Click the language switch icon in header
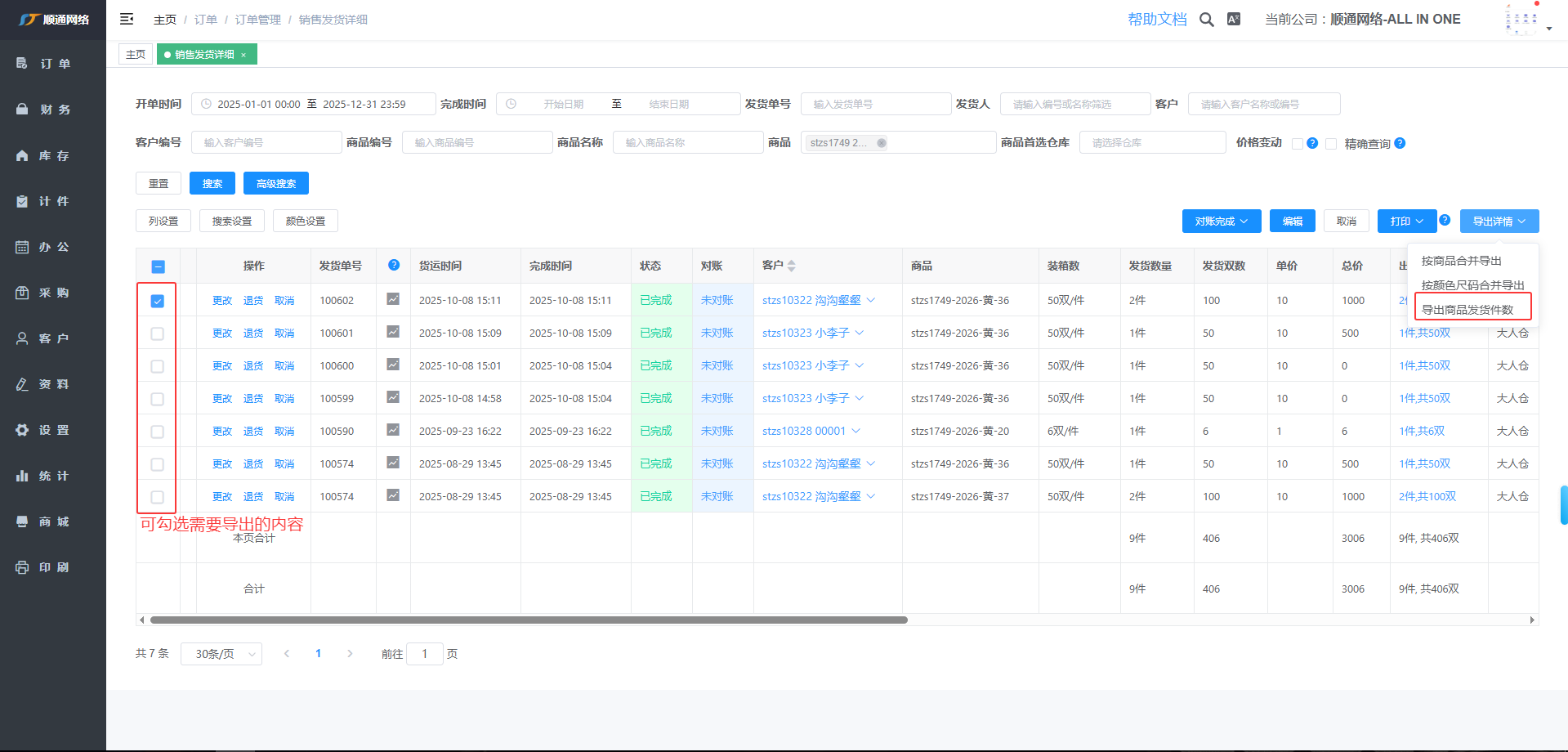Image resolution: width=1568 pixels, height=752 pixels. click(1234, 19)
